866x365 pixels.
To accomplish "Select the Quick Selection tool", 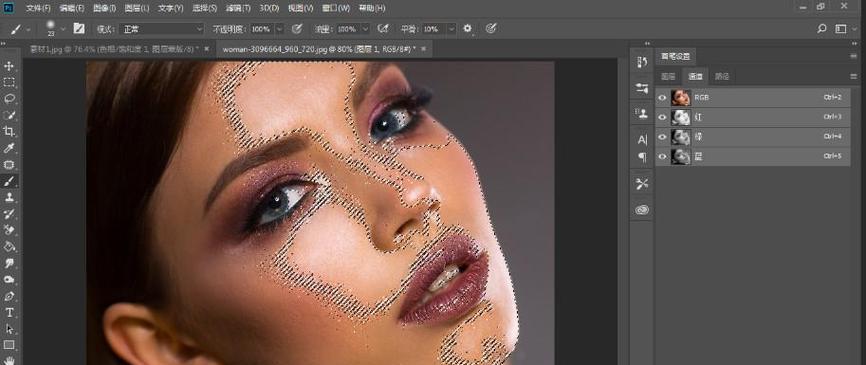I will click(x=9, y=115).
